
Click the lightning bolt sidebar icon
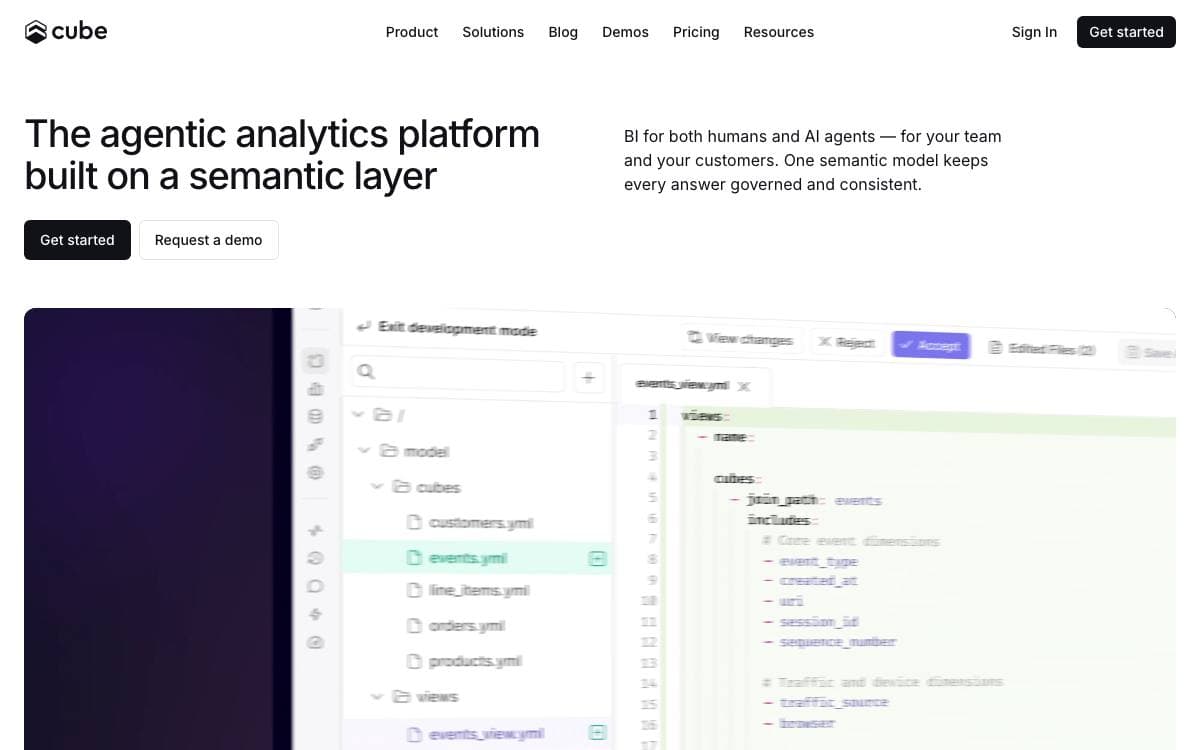pos(315,614)
